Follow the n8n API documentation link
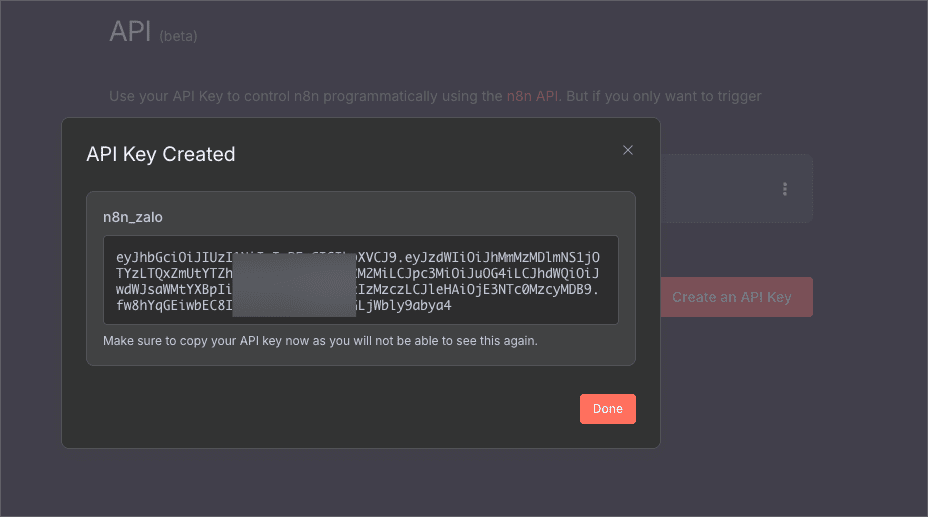The width and height of the screenshot is (928, 517). 532,96
